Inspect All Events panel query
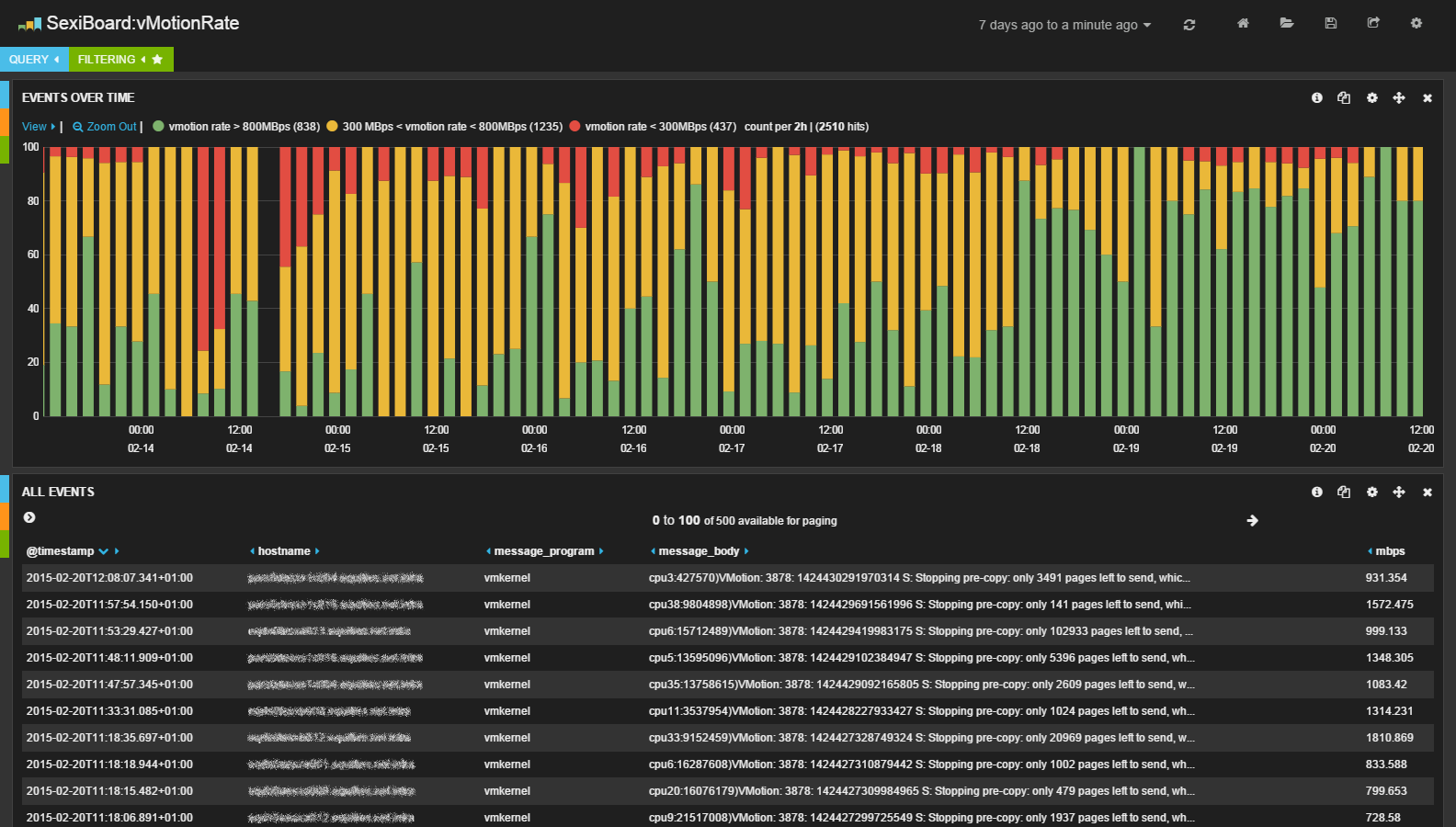This screenshot has height=827, width=1456. coord(1344,492)
